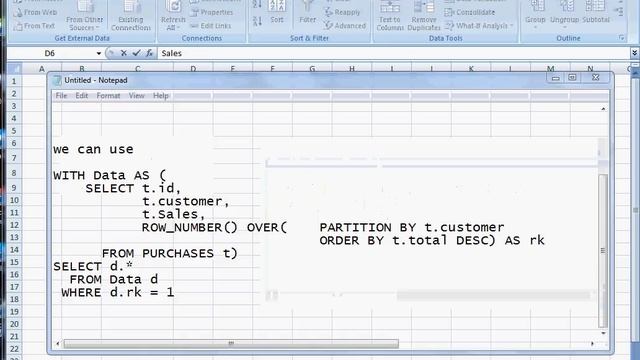The height and width of the screenshot is (360, 640).
Task: Click Subtotal button
Action: point(596,13)
